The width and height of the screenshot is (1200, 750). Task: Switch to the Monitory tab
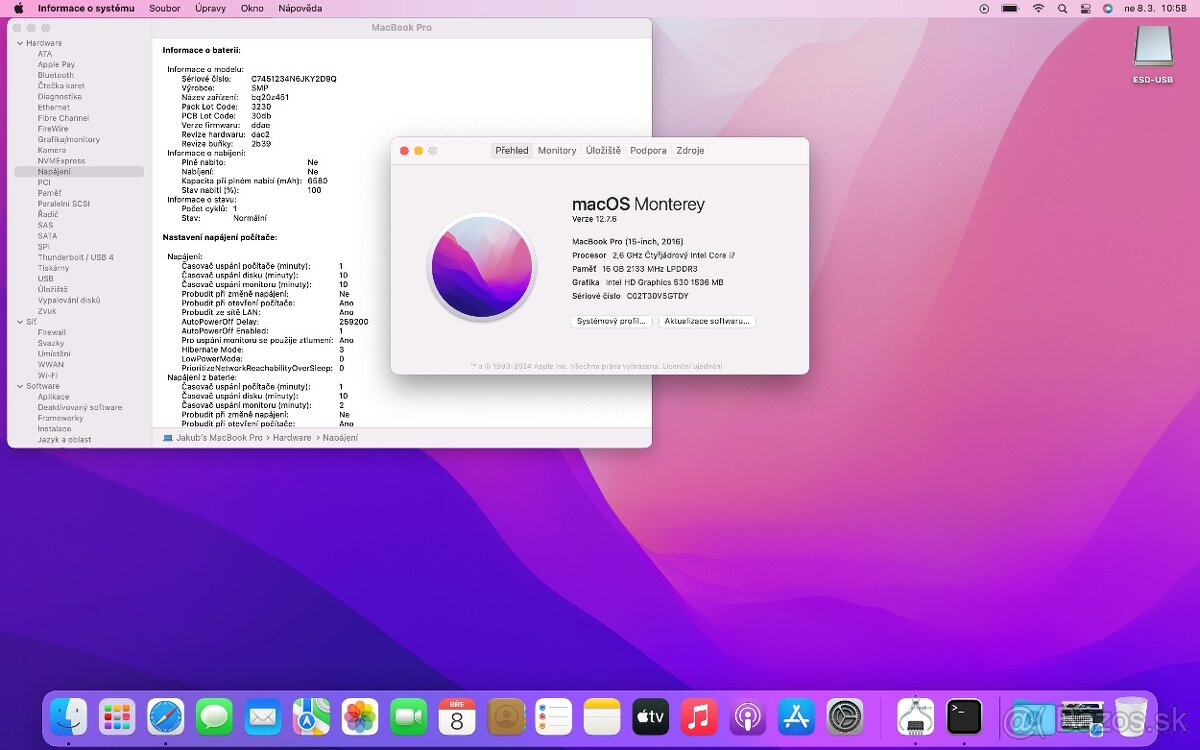click(x=556, y=150)
